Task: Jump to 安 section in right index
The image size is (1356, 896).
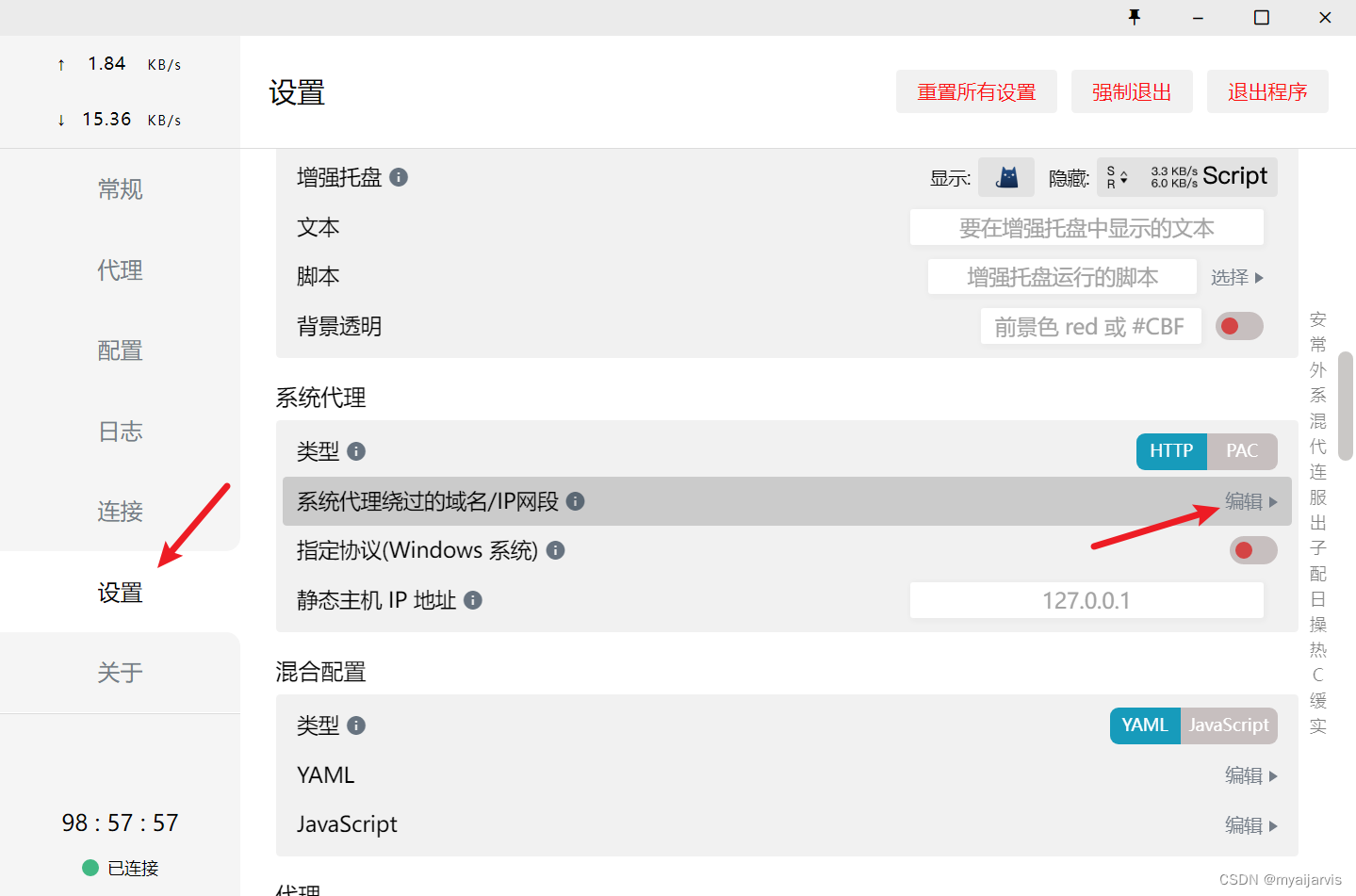Action: click(1317, 319)
